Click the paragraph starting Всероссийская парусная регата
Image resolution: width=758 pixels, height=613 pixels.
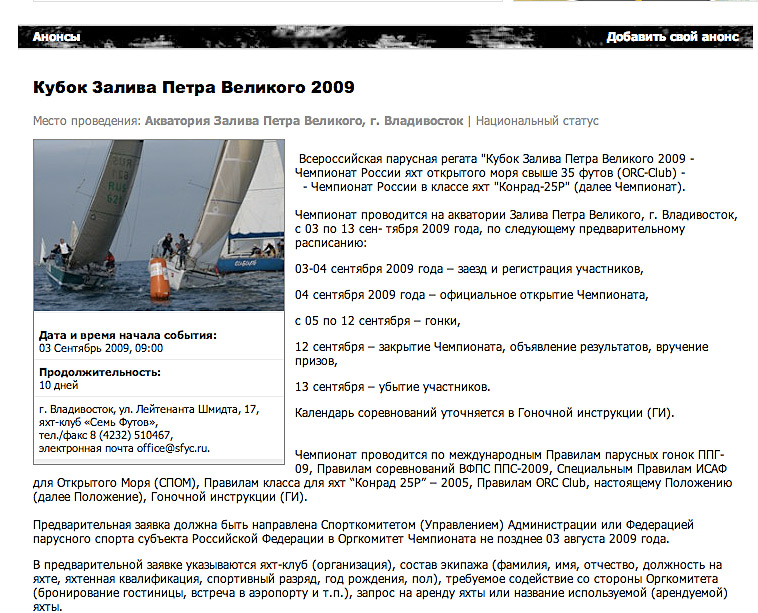pos(495,173)
